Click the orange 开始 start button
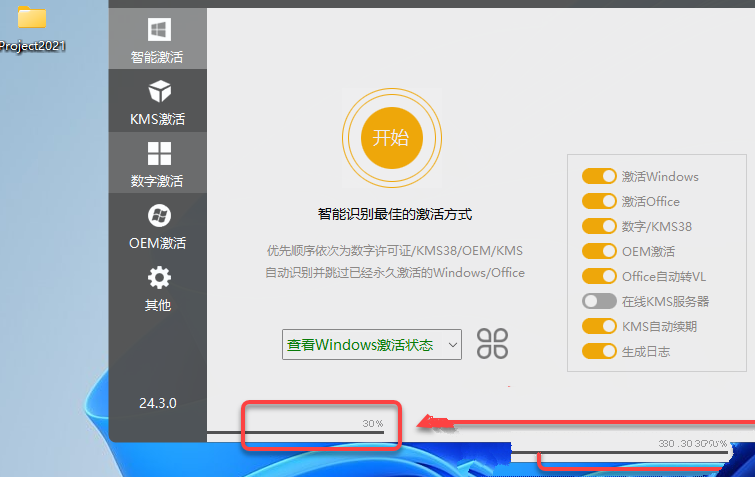Image resolution: width=755 pixels, height=477 pixels. pyautogui.click(x=392, y=138)
